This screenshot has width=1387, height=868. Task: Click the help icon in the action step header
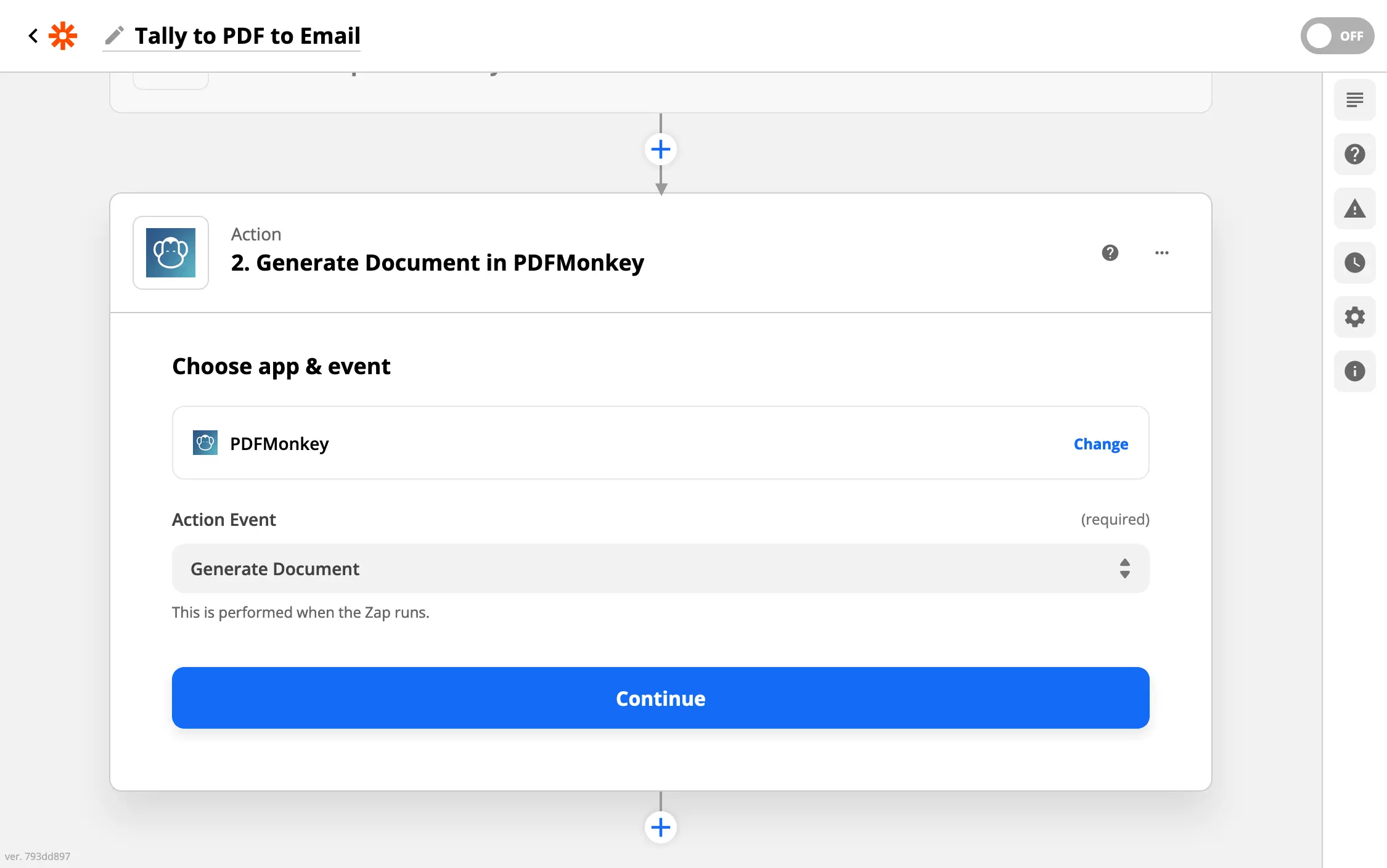(1110, 253)
